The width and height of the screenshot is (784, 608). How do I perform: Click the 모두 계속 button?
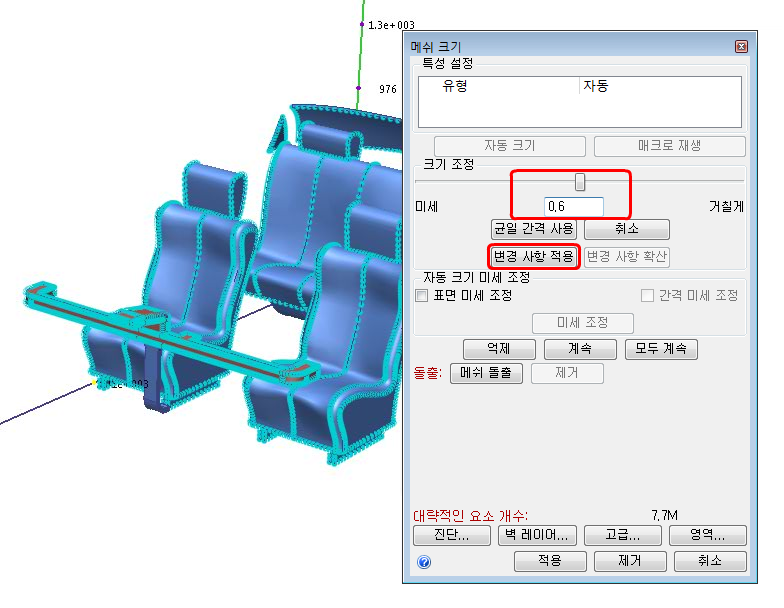point(661,348)
